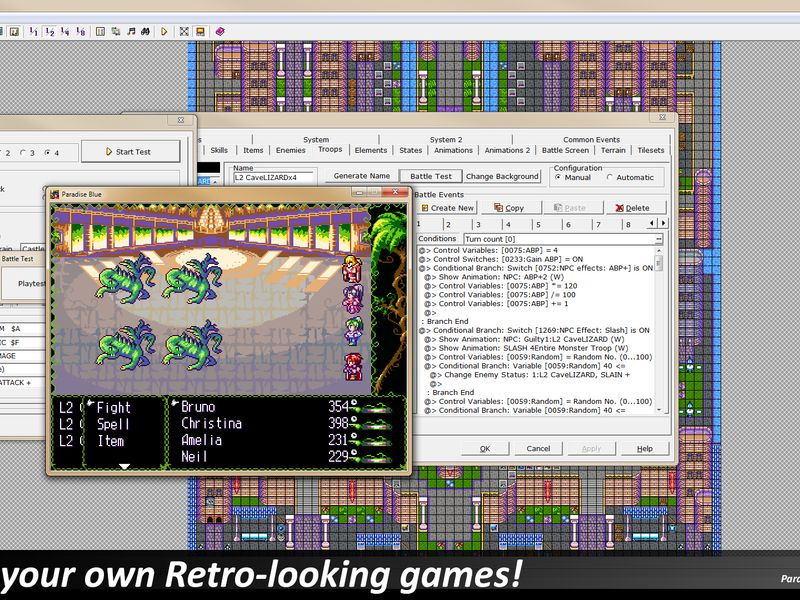This screenshot has height=600, width=800.
Task: Click the Start Test button
Action: (131, 152)
